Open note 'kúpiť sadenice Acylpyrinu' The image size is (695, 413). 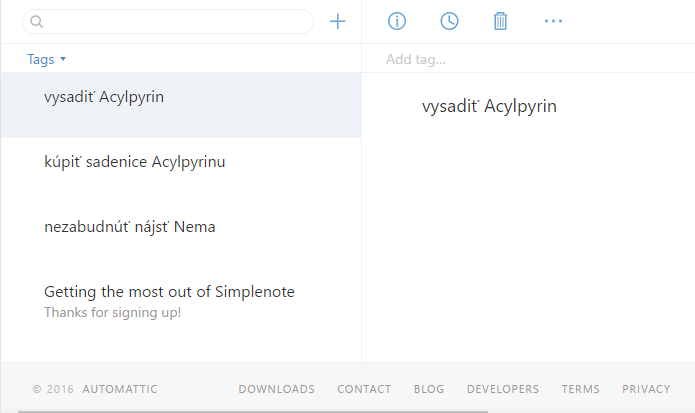pos(134,162)
